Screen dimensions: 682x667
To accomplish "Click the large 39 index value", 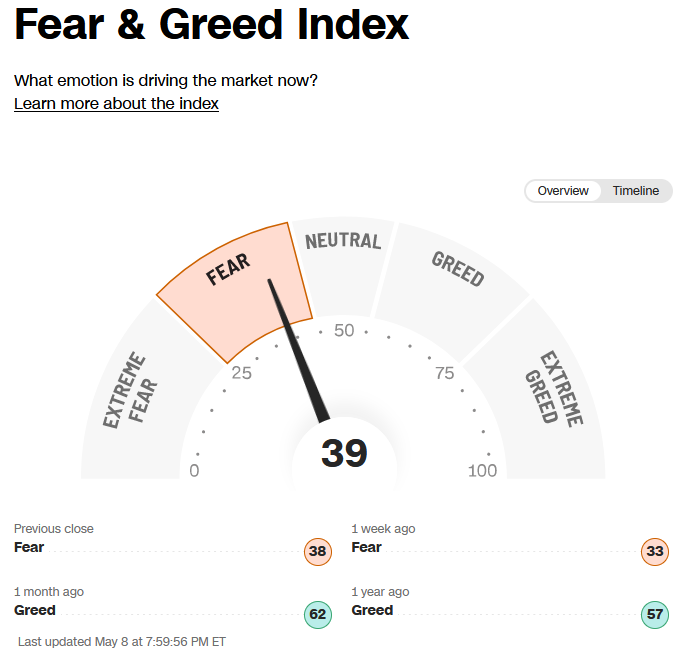I will click(344, 453).
